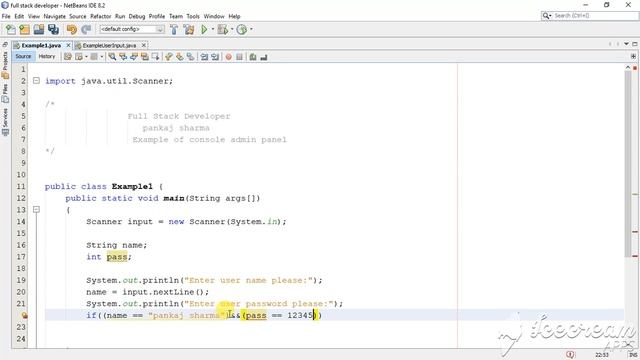Click the editor vertical scrollbar thumb
The width and height of the screenshot is (640, 360).
coord(628,163)
